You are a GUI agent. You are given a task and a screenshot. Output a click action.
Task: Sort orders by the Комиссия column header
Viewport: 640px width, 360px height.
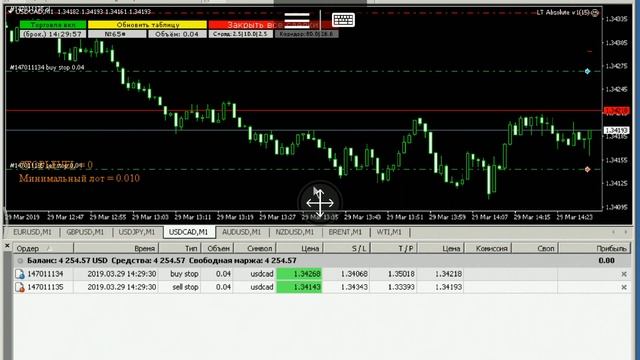click(x=488, y=248)
